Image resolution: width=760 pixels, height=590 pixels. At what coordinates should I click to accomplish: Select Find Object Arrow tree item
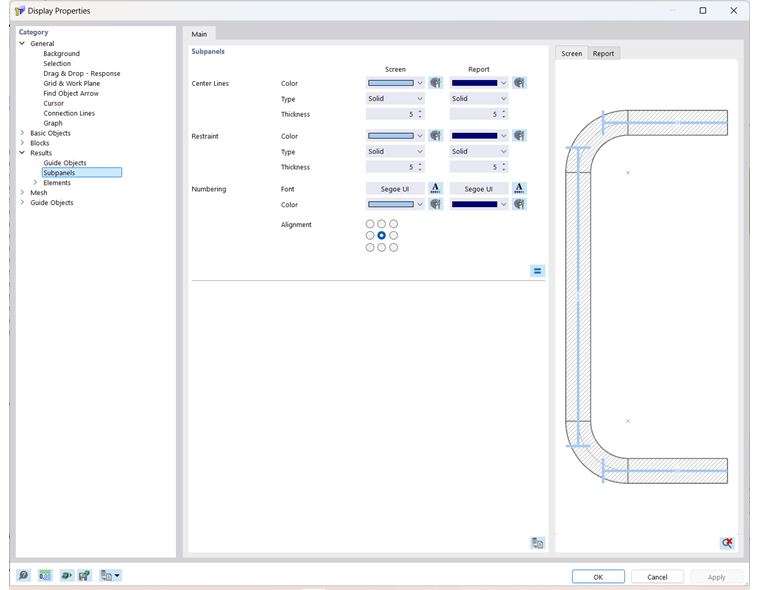pos(71,93)
